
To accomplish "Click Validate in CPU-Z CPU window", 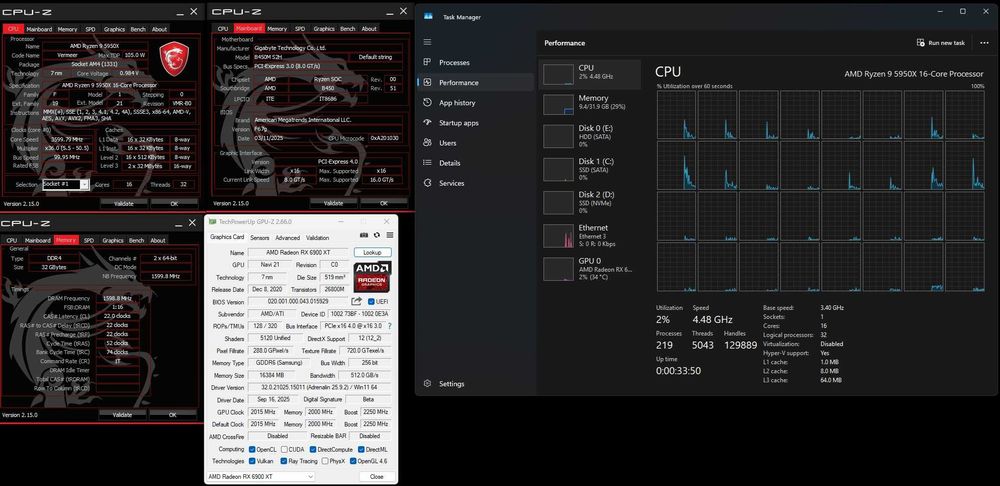I will (x=124, y=203).
